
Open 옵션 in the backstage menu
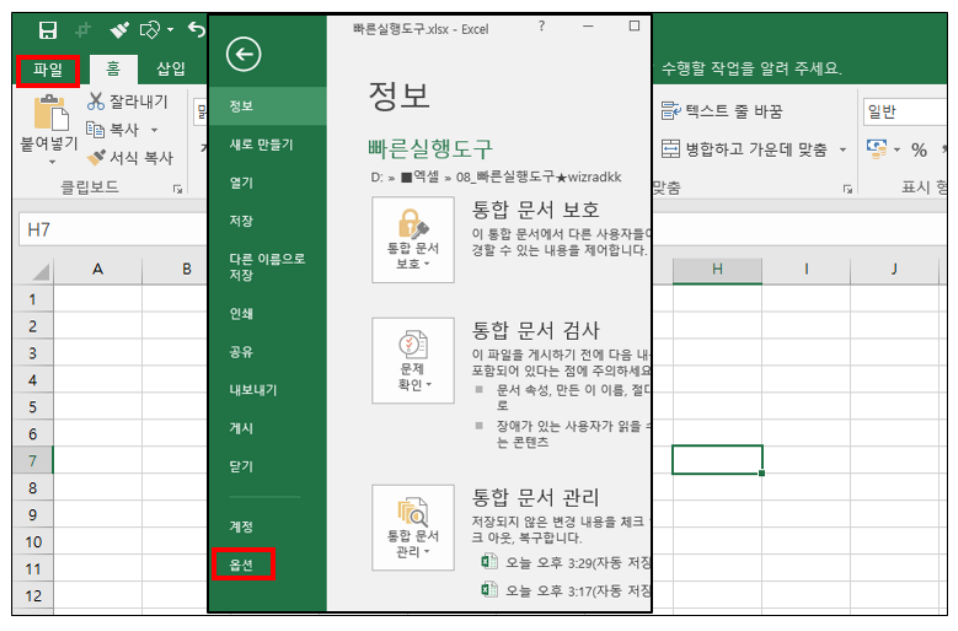click(243, 564)
